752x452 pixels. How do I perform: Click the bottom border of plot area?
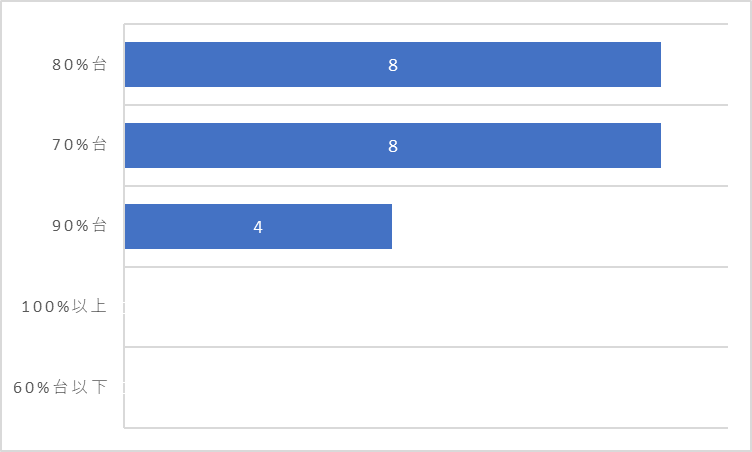pyautogui.click(x=426, y=428)
